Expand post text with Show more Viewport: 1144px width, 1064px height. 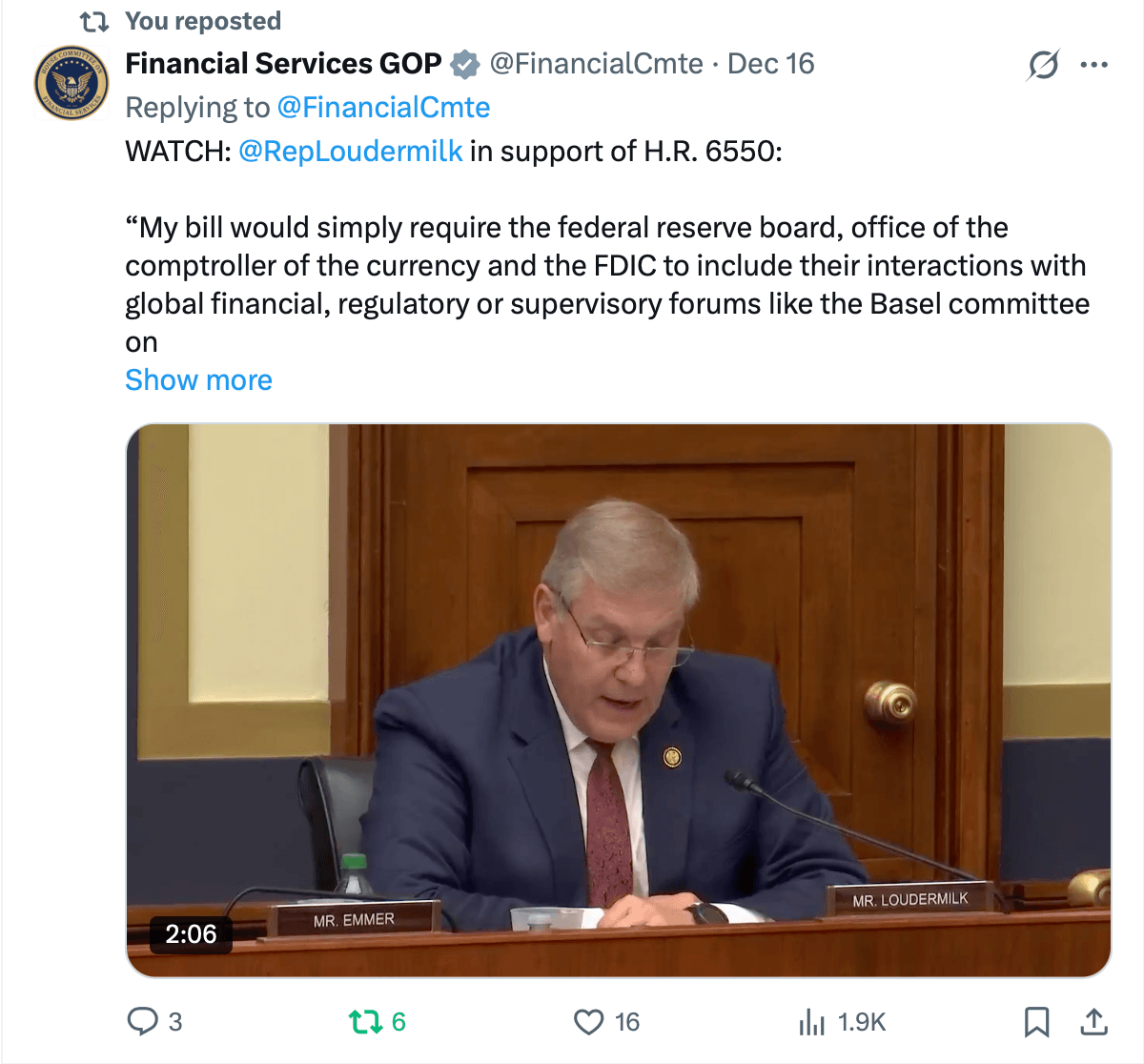click(x=198, y=380)
